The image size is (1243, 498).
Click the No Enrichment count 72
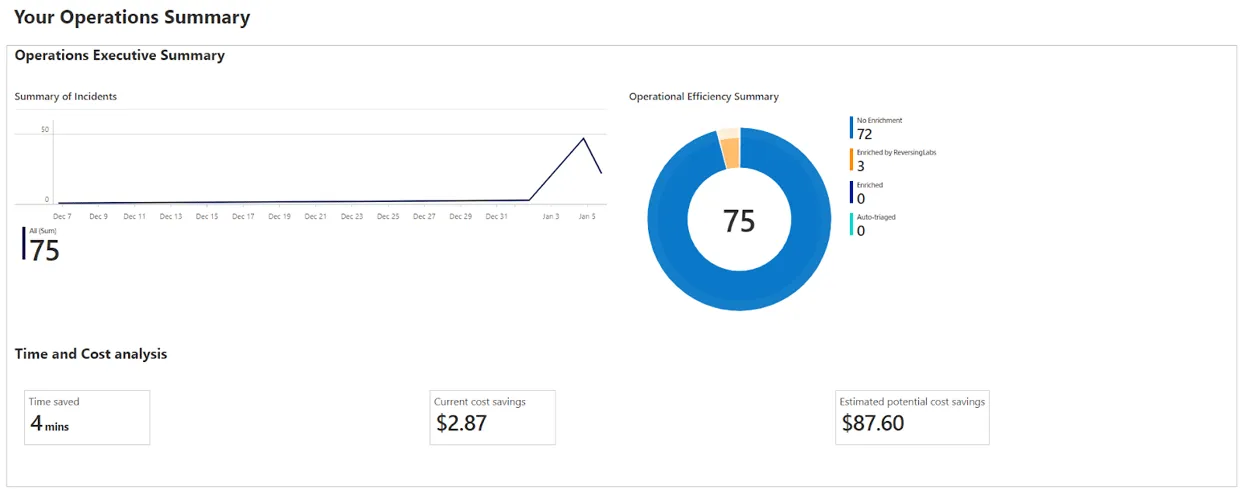[865, 134]
